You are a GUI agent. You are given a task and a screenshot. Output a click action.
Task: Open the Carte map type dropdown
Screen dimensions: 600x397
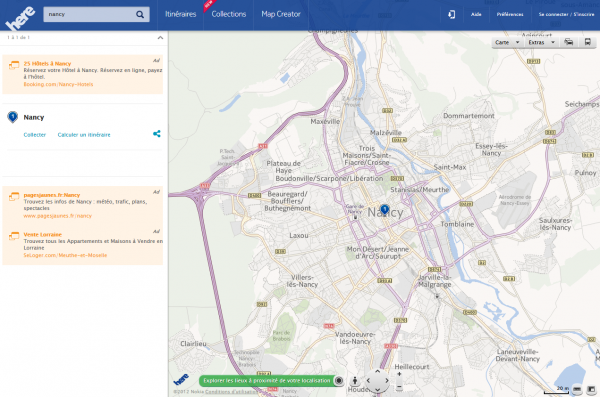coord(507,42)
